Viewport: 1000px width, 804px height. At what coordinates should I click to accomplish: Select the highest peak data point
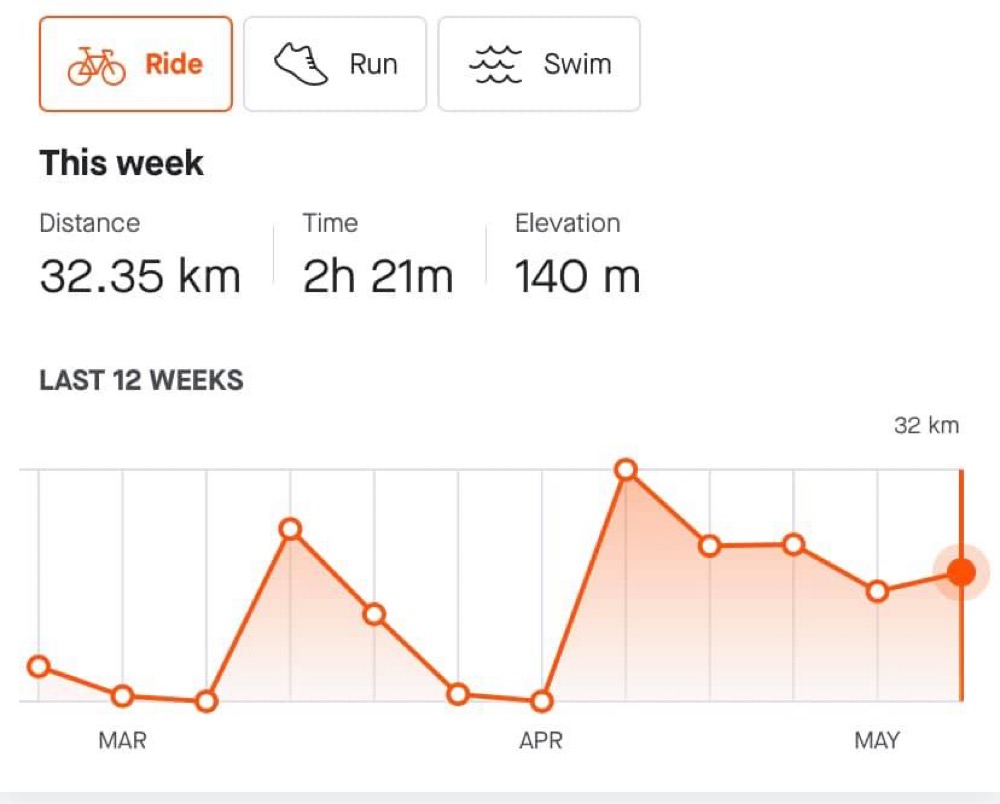click(x=626, y=469)
